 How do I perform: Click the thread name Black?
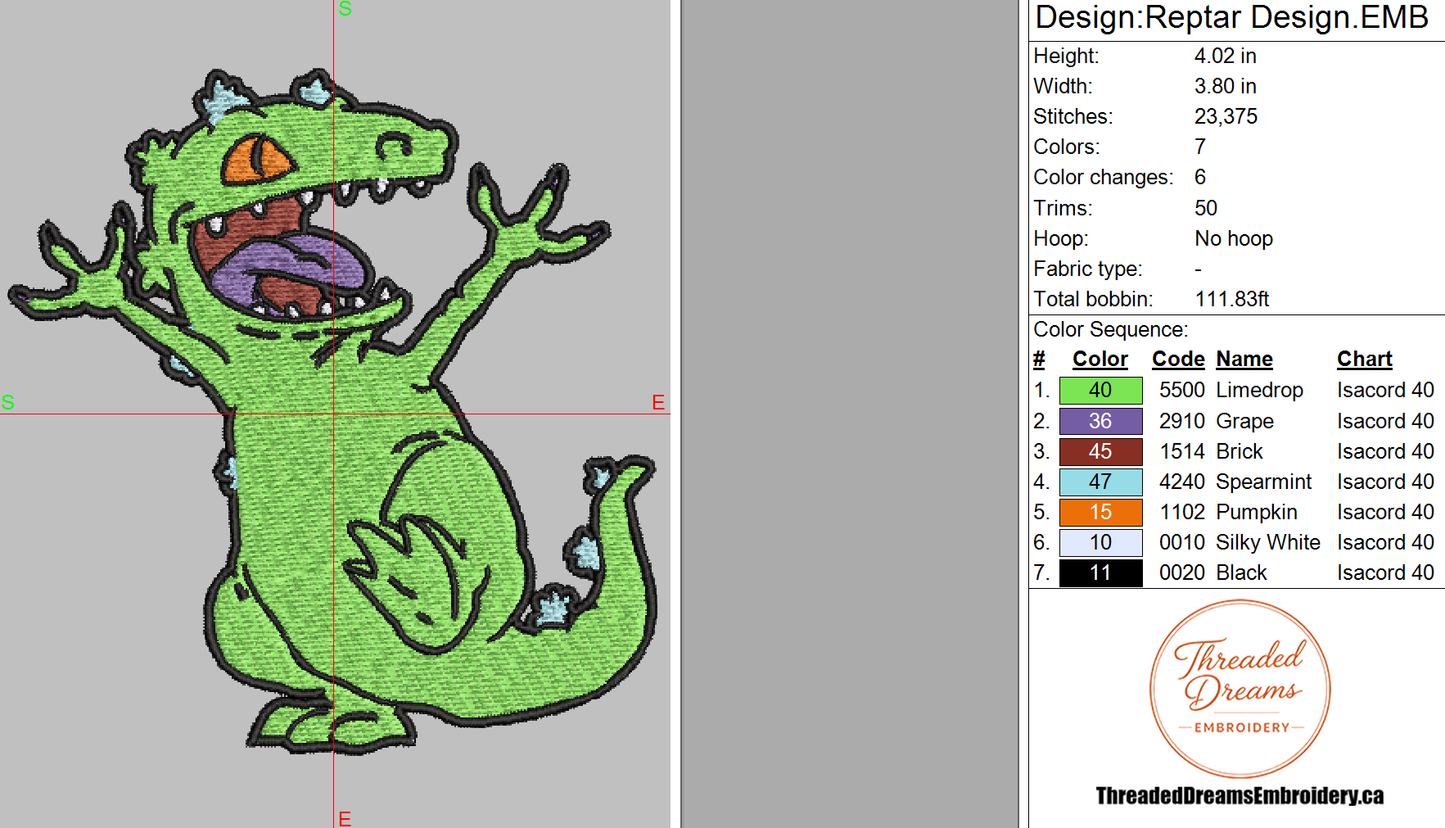(x=1242, y=573)
